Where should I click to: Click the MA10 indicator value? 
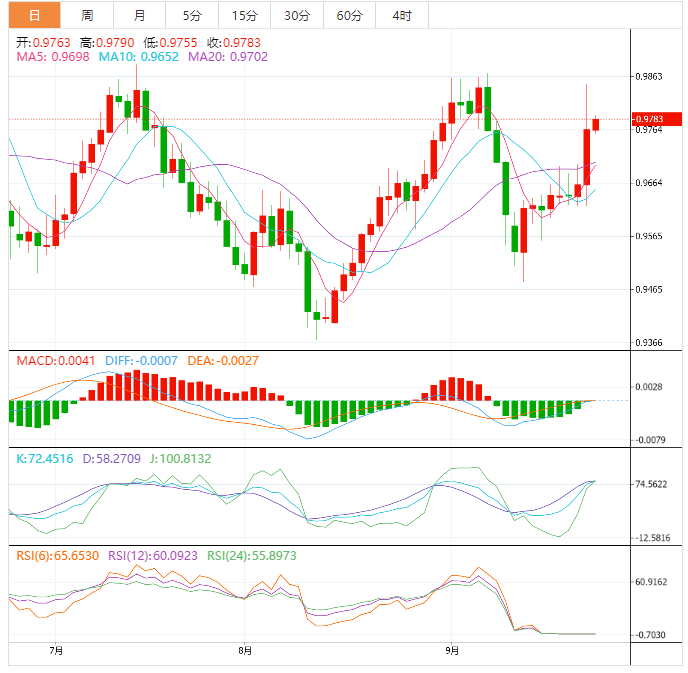[140, 58]
